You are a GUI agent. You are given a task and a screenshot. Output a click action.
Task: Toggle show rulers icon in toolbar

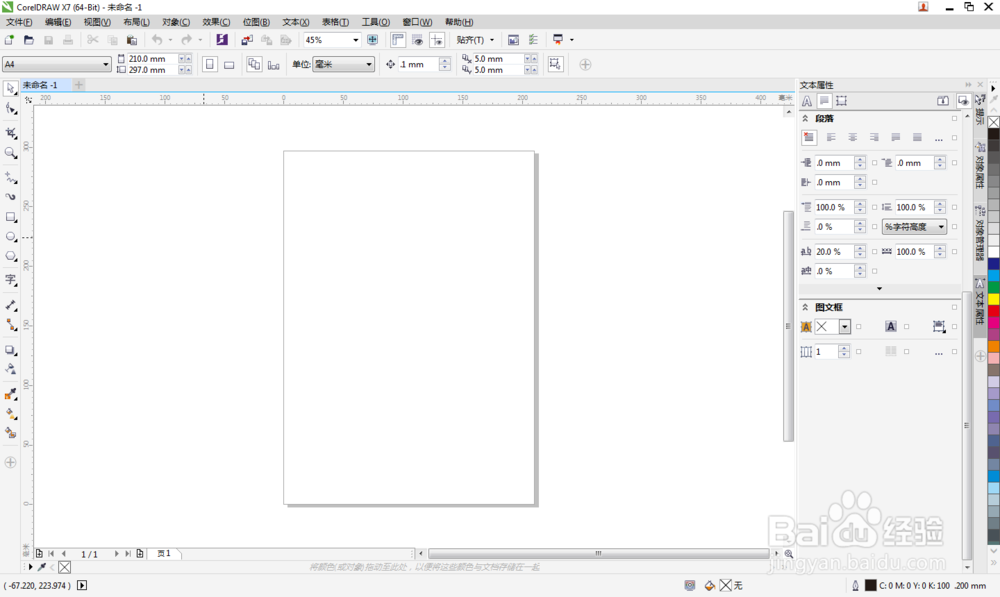(x=398, y=40)
